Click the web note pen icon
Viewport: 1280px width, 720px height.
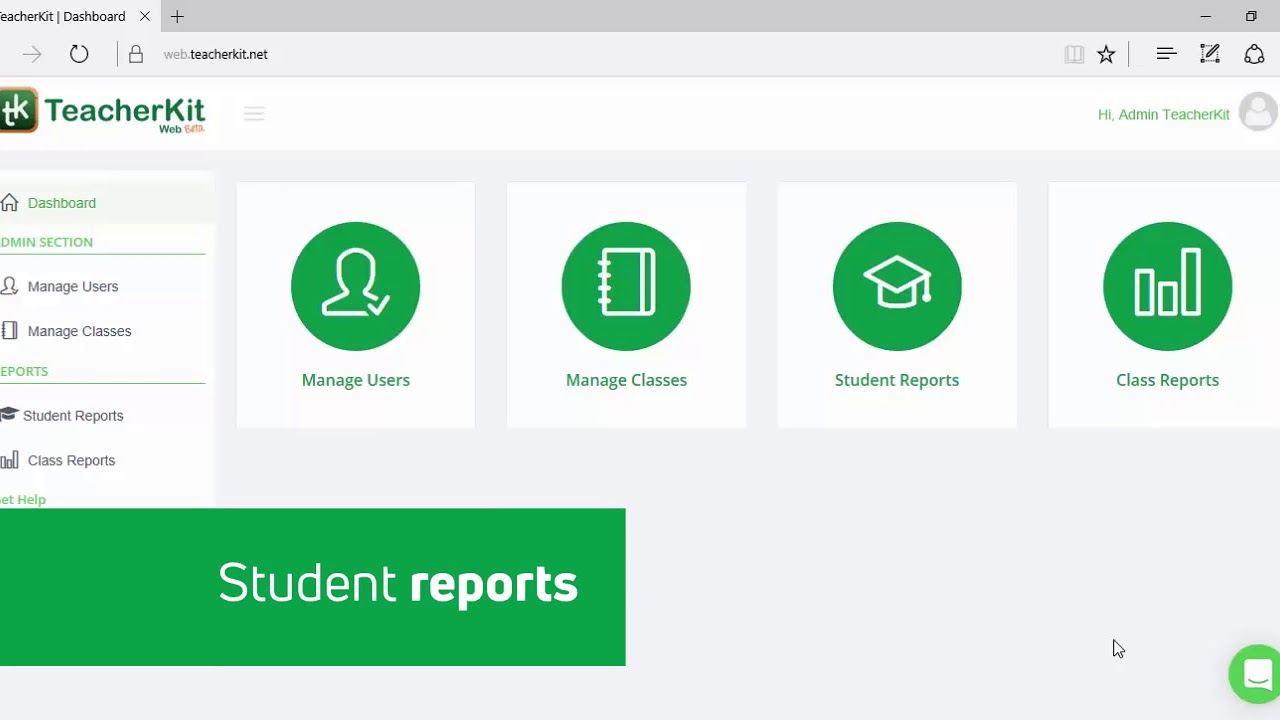(x=1210, y=54)
